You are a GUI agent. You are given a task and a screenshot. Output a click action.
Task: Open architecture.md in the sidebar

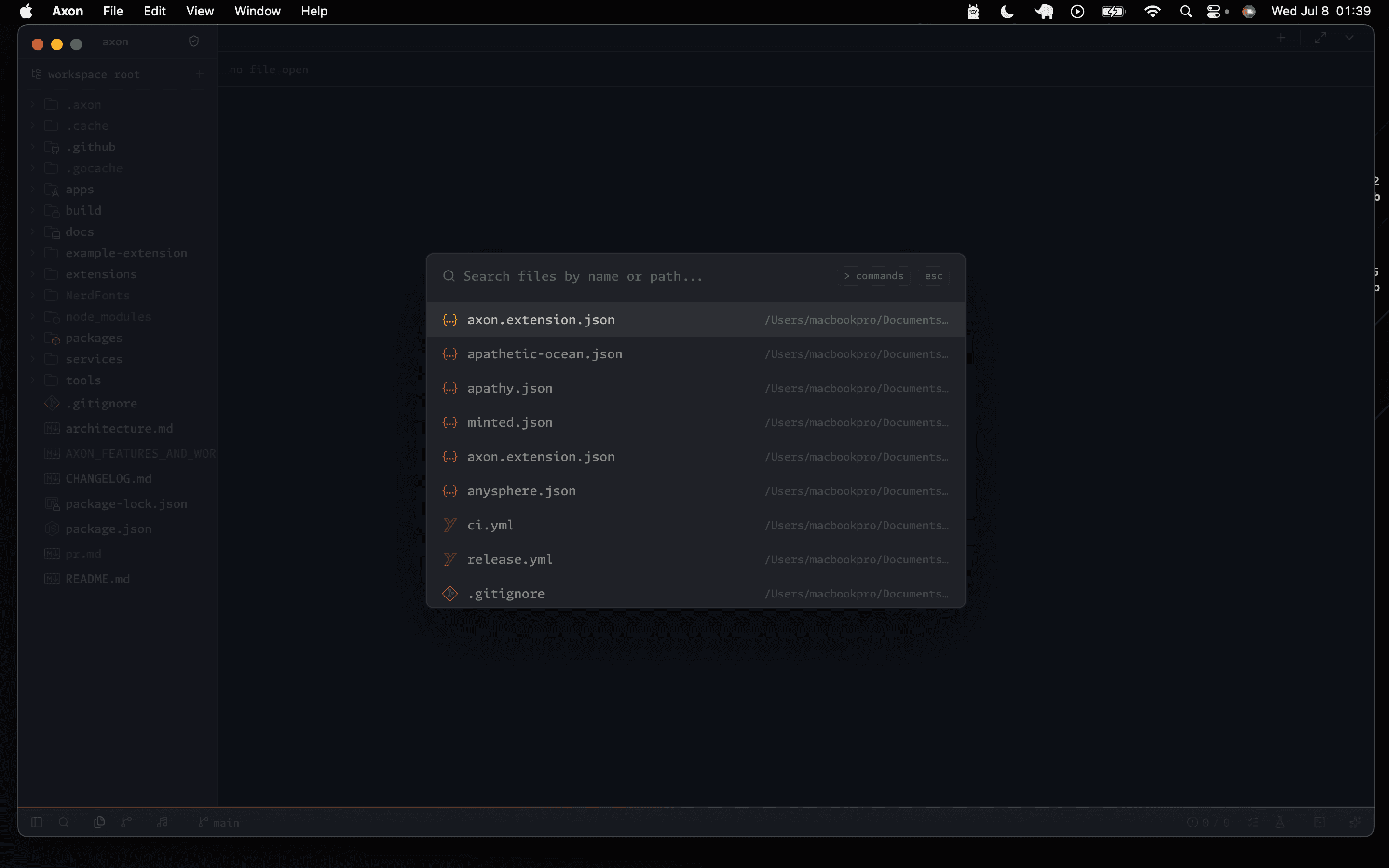coord(118,428)
